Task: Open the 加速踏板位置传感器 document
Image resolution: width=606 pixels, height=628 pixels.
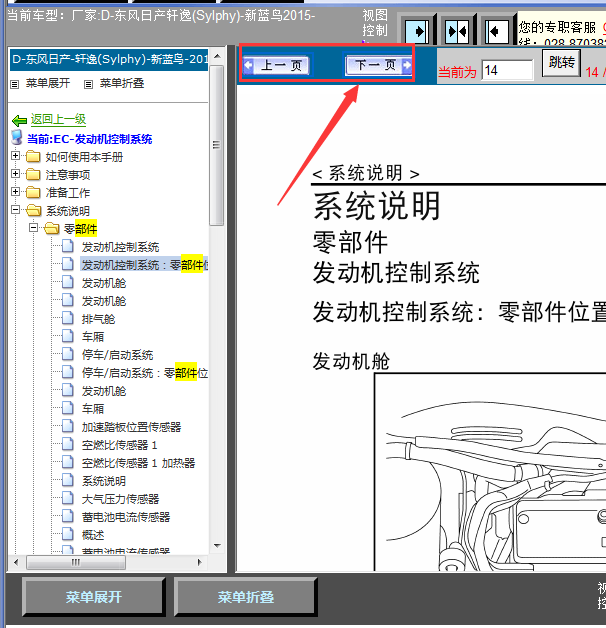Action: pos(131,427)
